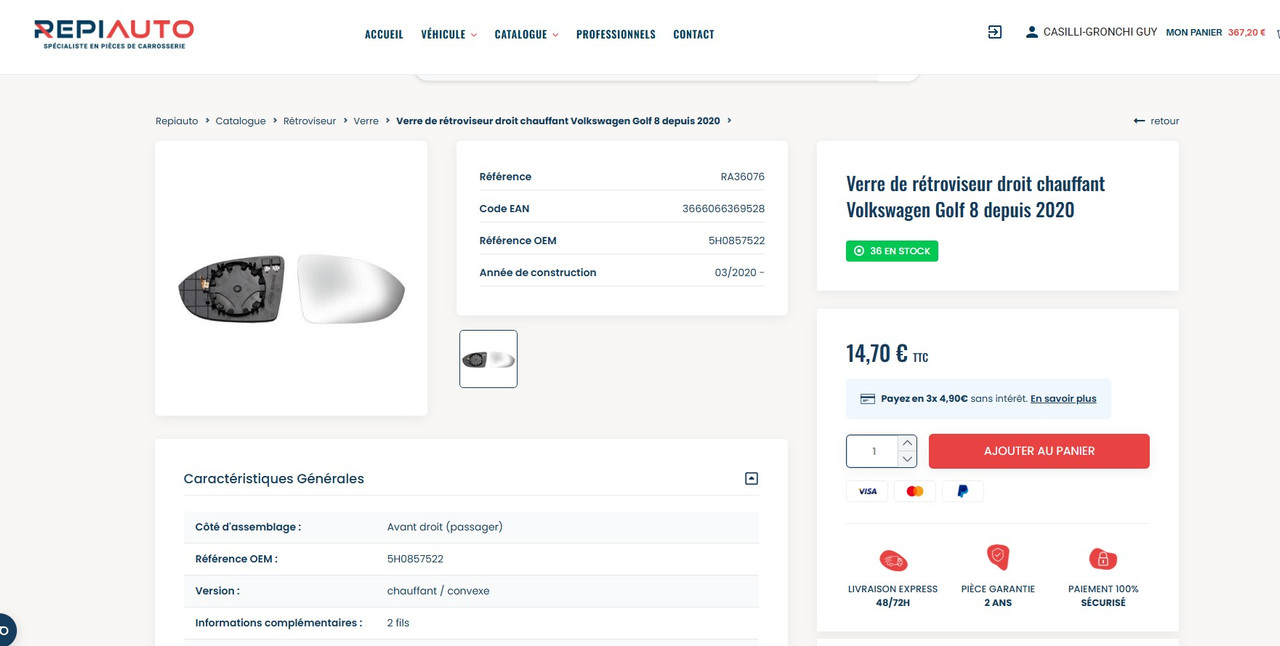Add the product to the cart
The width and height of the screenshot is (1280, 646).
[1039, 451]
